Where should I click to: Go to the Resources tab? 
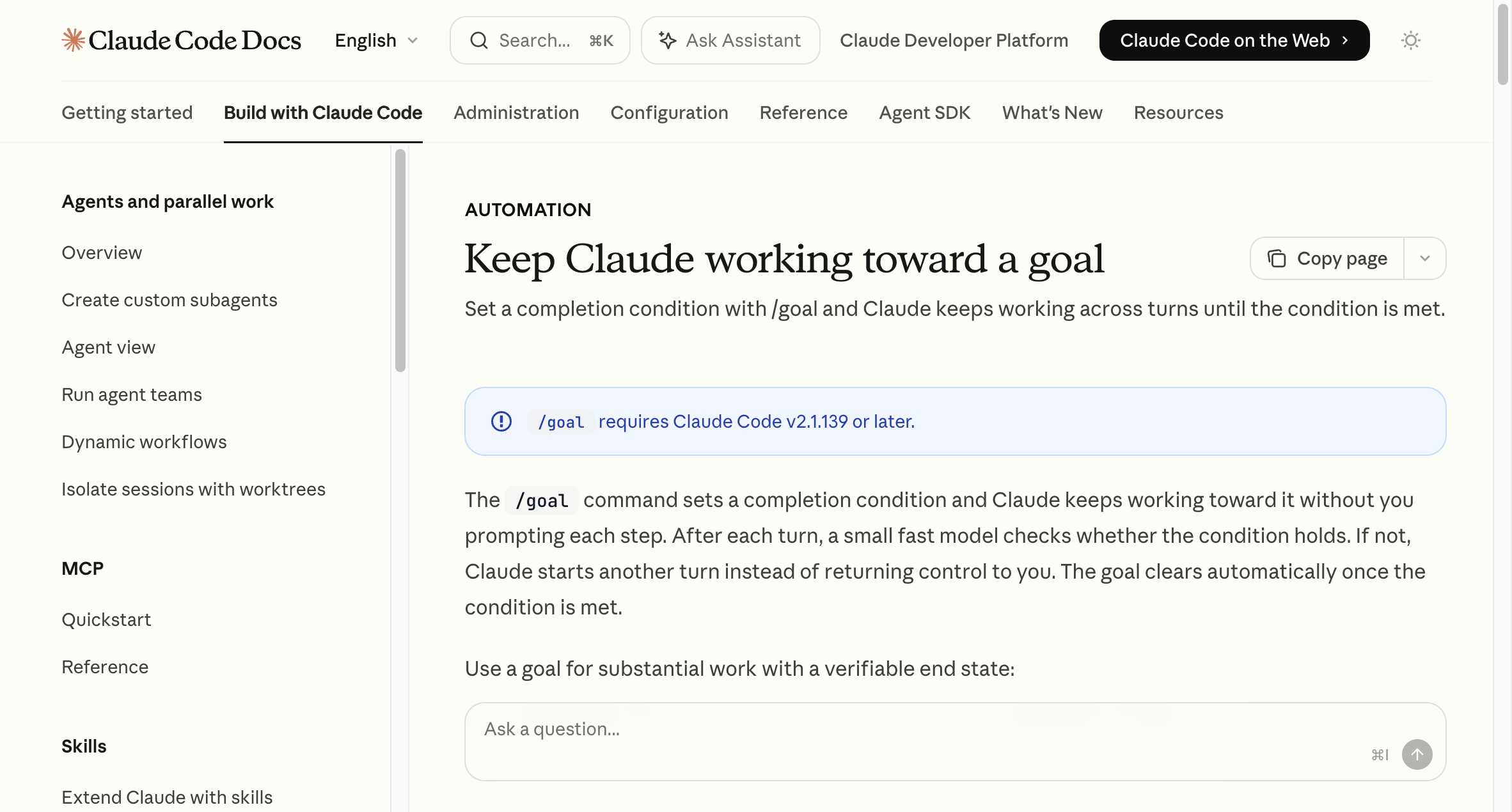pyautogui.click(x=1178, y=113)
